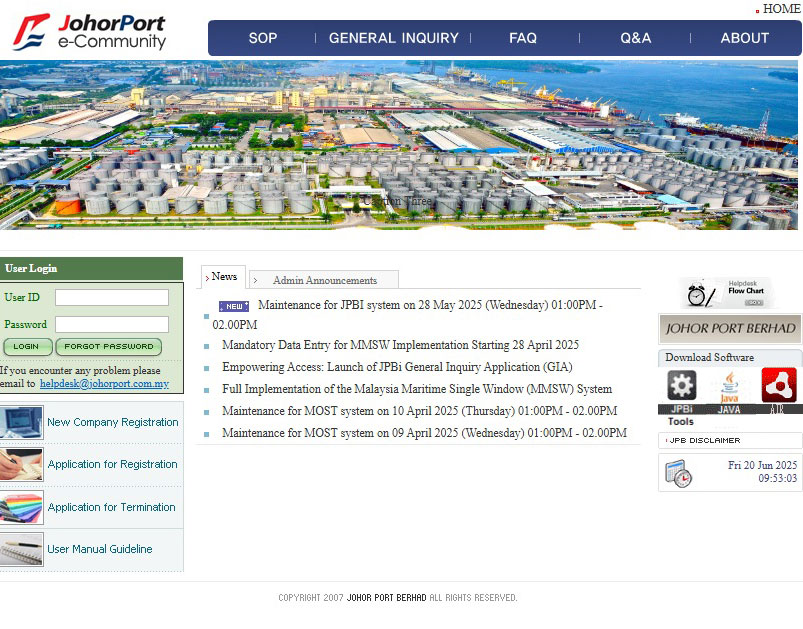Open the GENERAL INQUIRY menu
Screen dimensions: 803x629
tap(393, 38)
